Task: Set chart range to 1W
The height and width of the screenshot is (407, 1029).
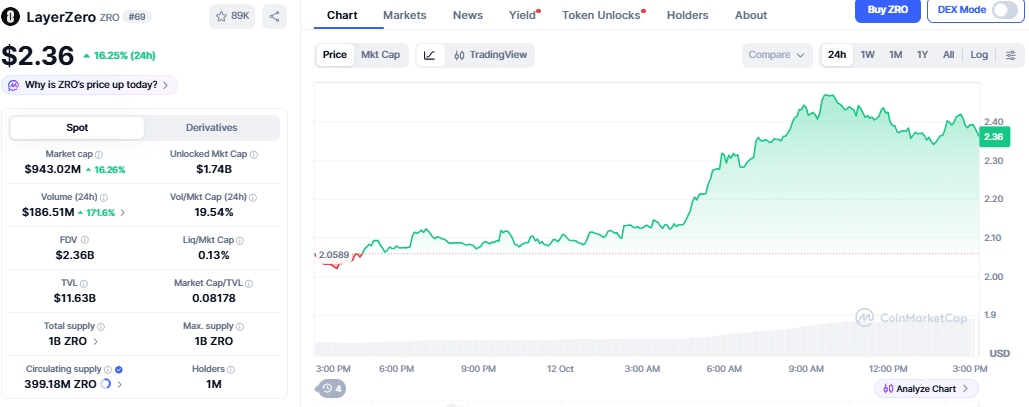Action: [x=868, y=55]
